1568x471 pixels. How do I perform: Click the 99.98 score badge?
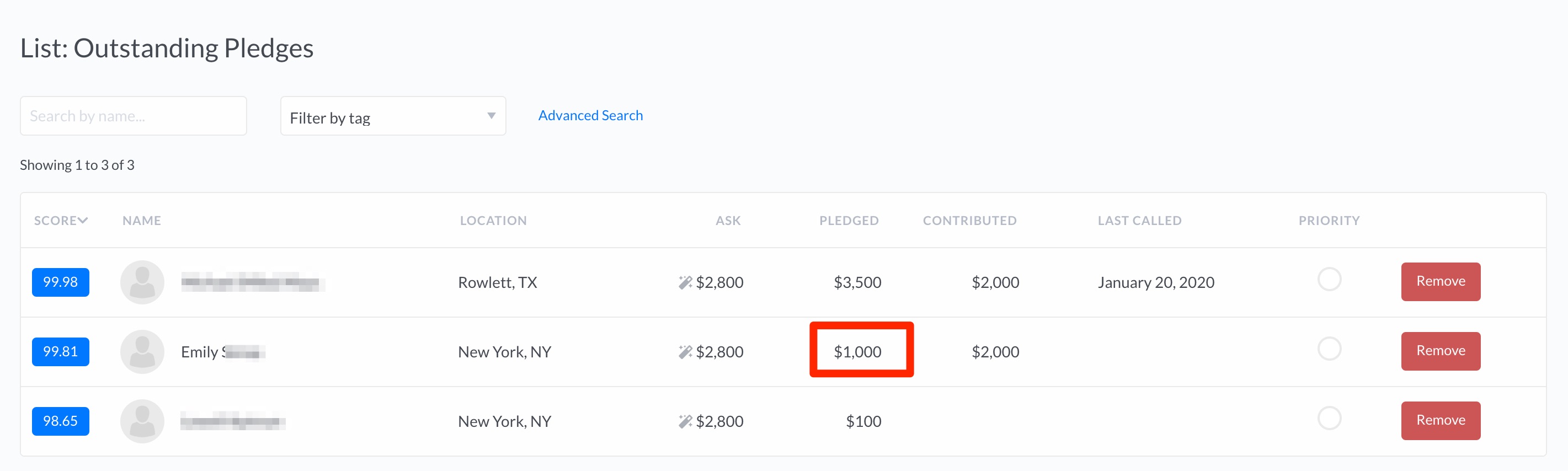pyautogui.click(x=60, y=282)
